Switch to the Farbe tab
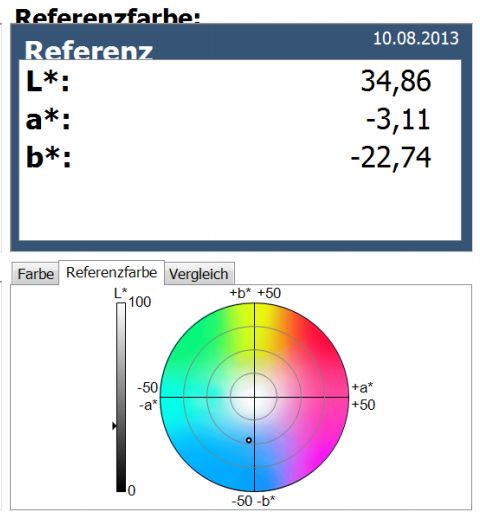The image size is (480, 518). click(35, 274)
